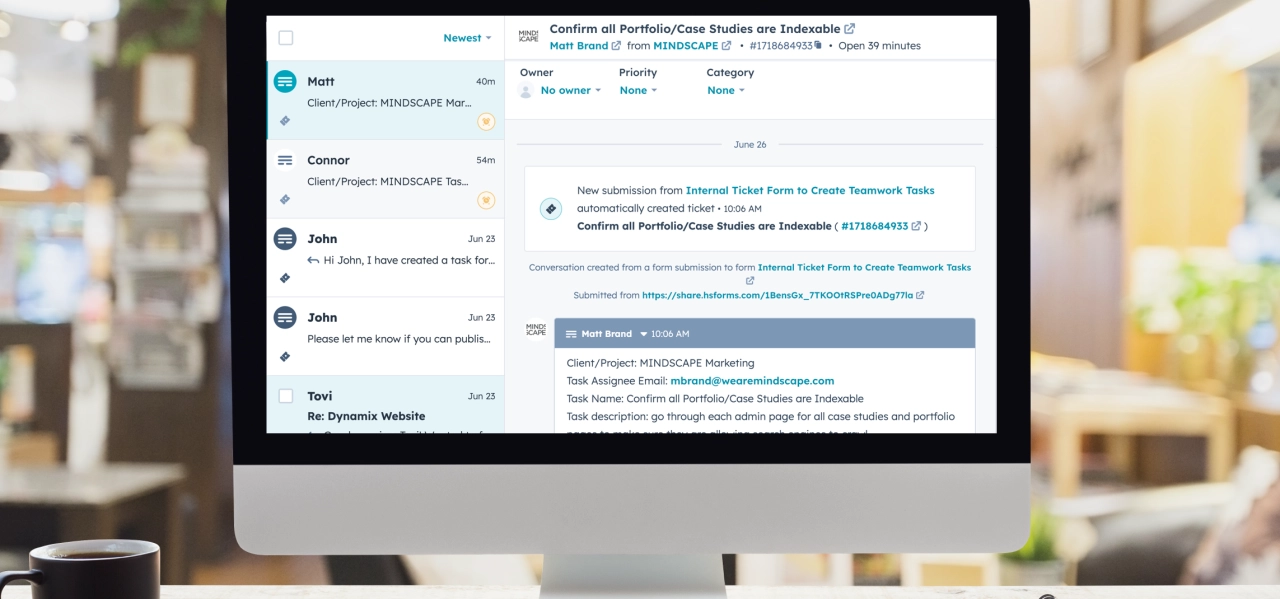Open ticket title in new window icon
The height and width of the screenshot is (599, 1280).
(850, 29)
